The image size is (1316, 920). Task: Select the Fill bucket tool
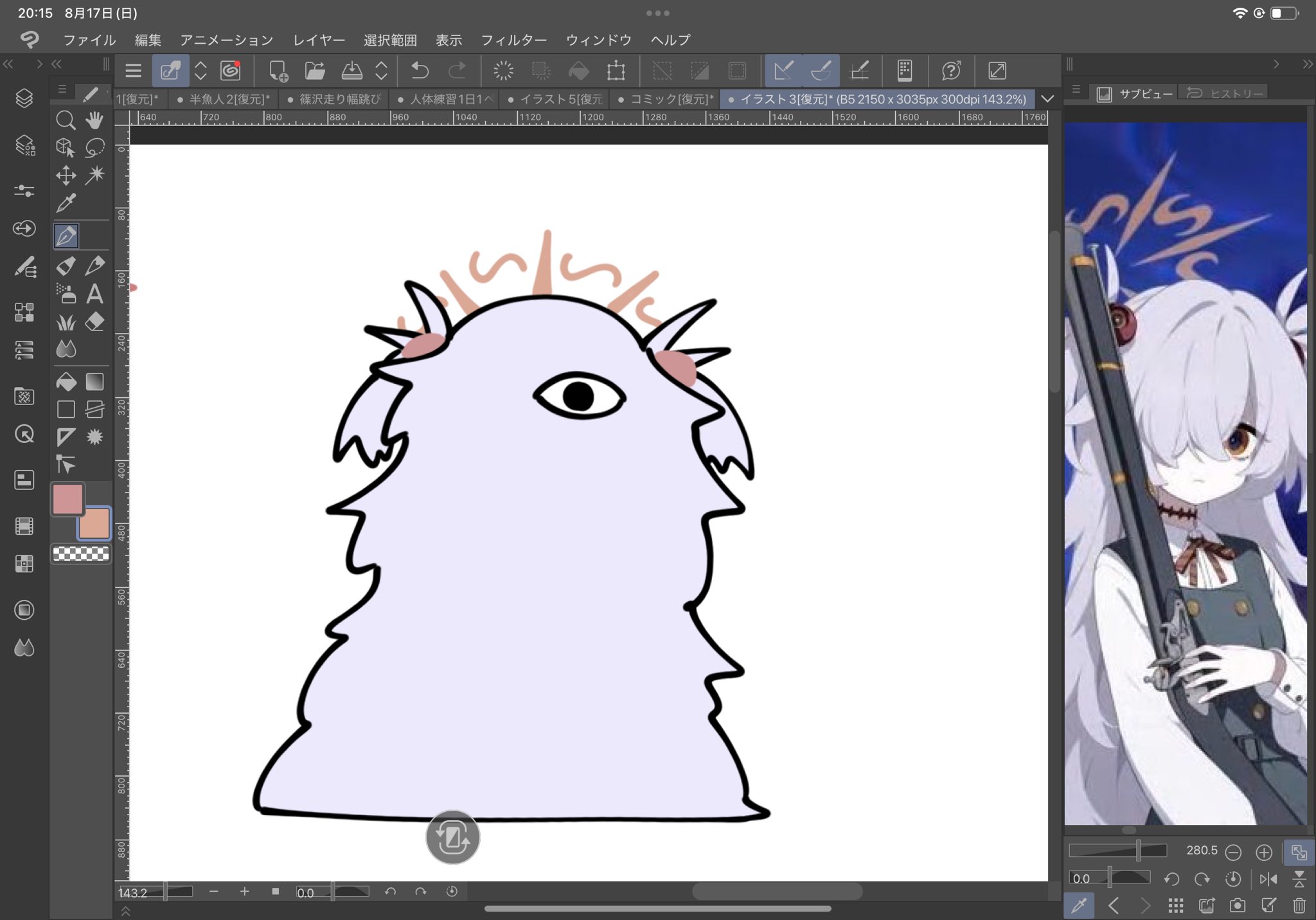pyautogui.click(x=66, y=382)
